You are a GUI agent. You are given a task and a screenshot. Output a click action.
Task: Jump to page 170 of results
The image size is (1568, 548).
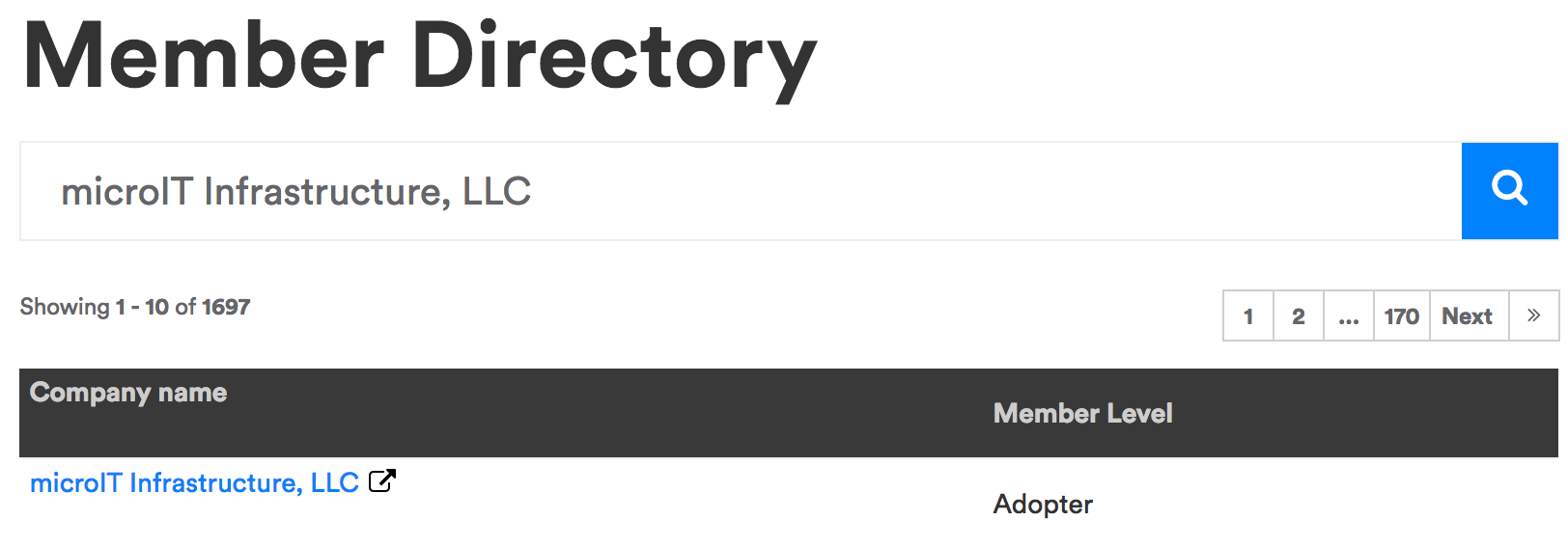point(1401,315)
